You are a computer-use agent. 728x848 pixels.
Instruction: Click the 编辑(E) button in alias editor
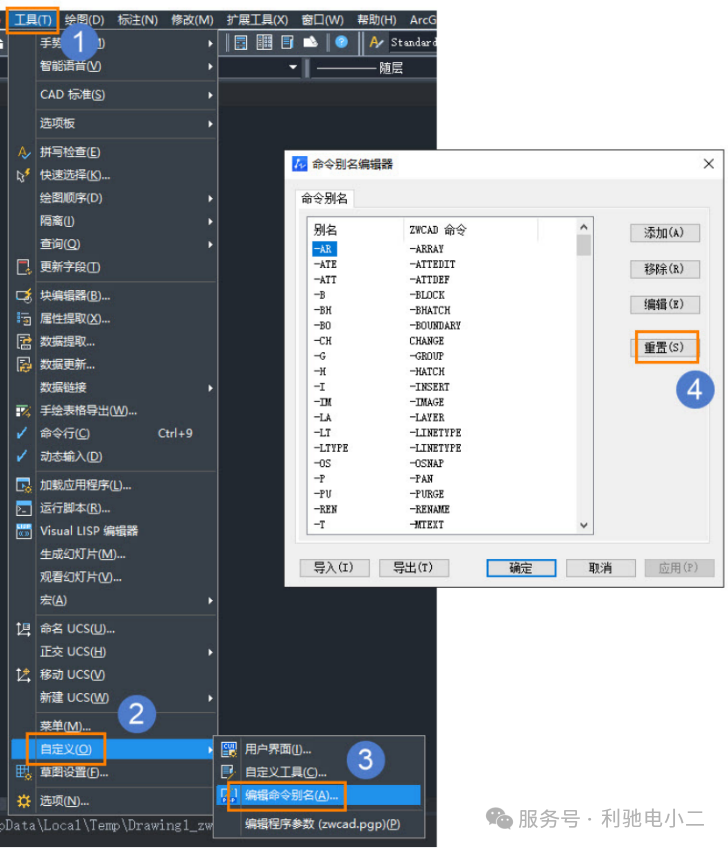[665, 304]
